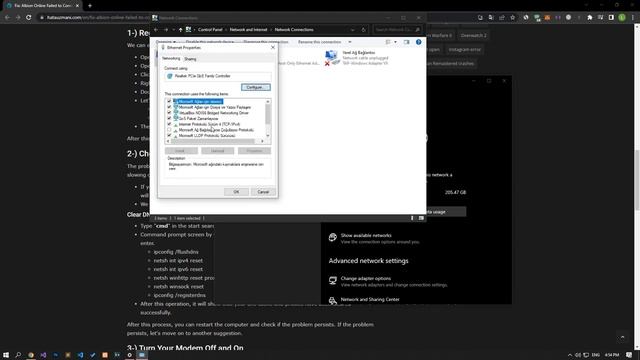Screen dimensions: 640x360
Task: Click the Overwatch 2 tag on webpage
Action: click(473, 36)
